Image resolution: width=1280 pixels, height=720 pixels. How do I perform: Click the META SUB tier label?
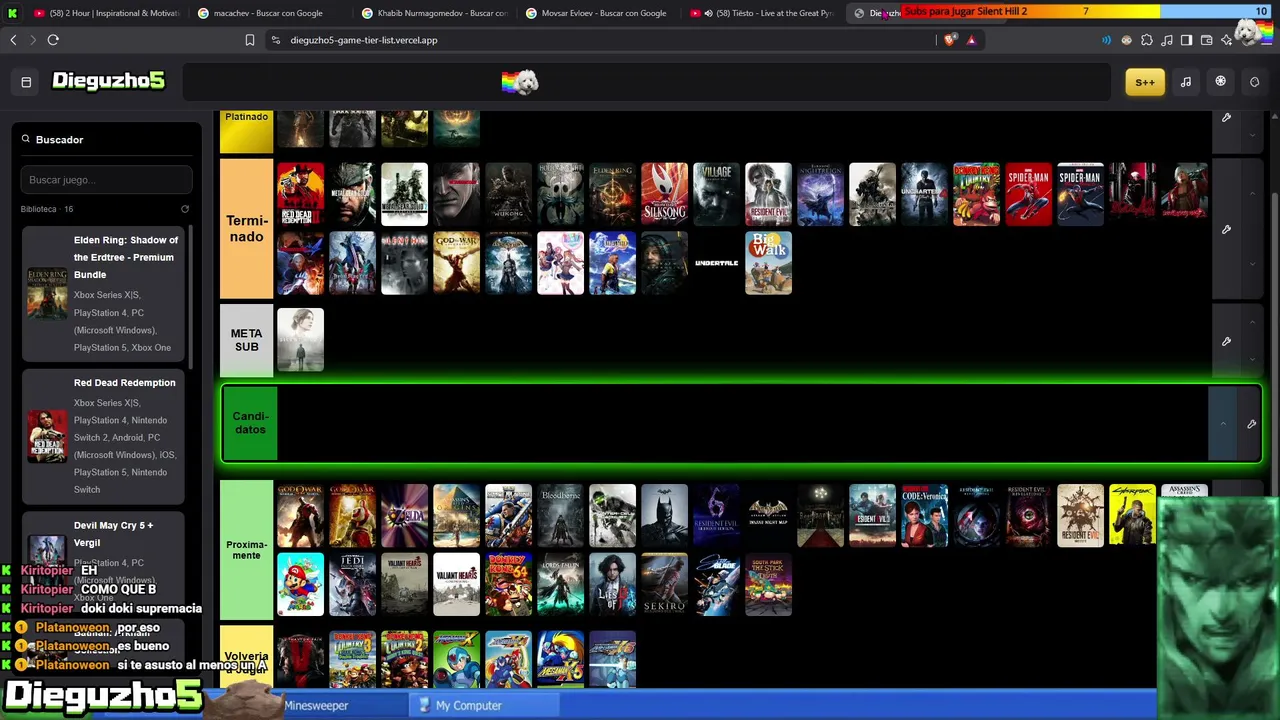pyautogui.click(x=246, y=340)
